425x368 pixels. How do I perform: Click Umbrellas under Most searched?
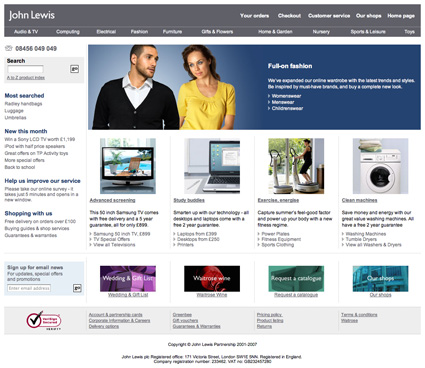click(15, 118)
